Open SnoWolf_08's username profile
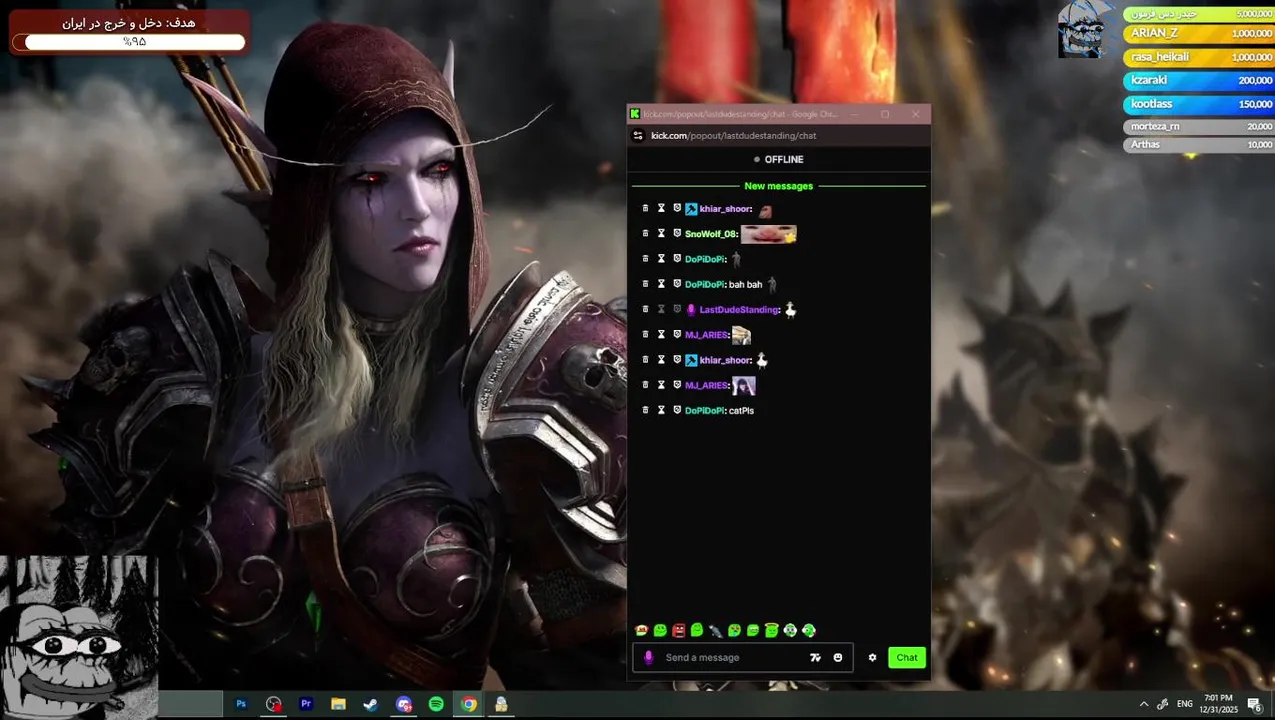The width and height of the screenshot is (1275, 720). 711,234
